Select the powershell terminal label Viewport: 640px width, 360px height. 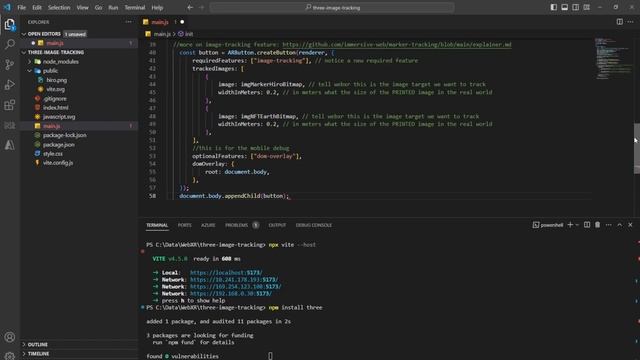pos(548,225)
